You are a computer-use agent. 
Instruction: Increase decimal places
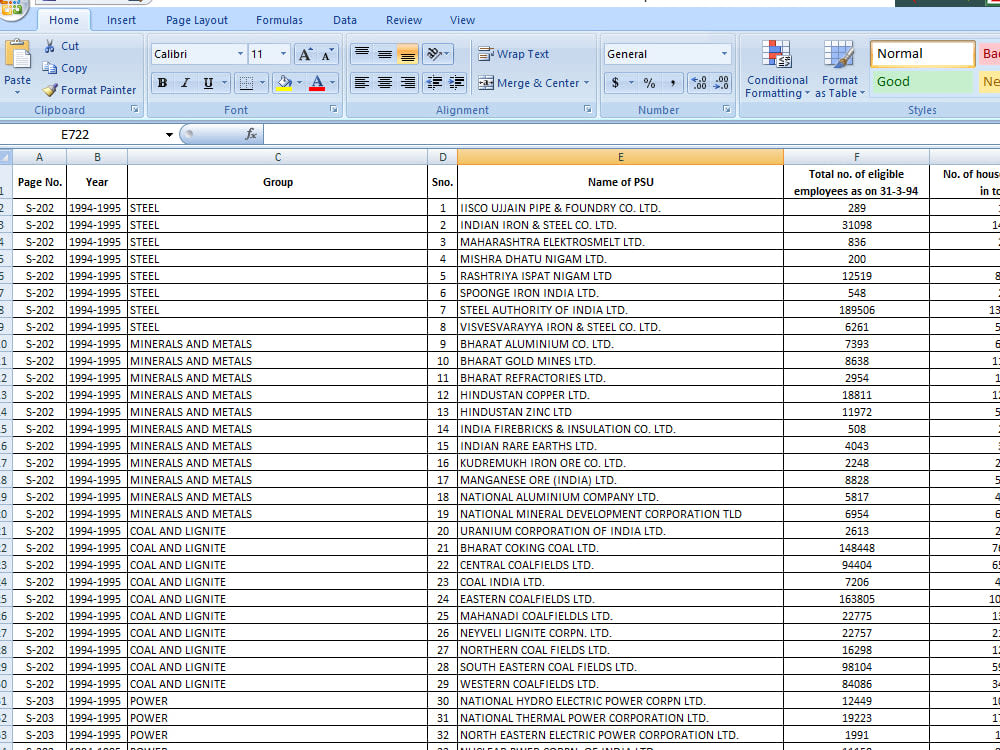699,83
